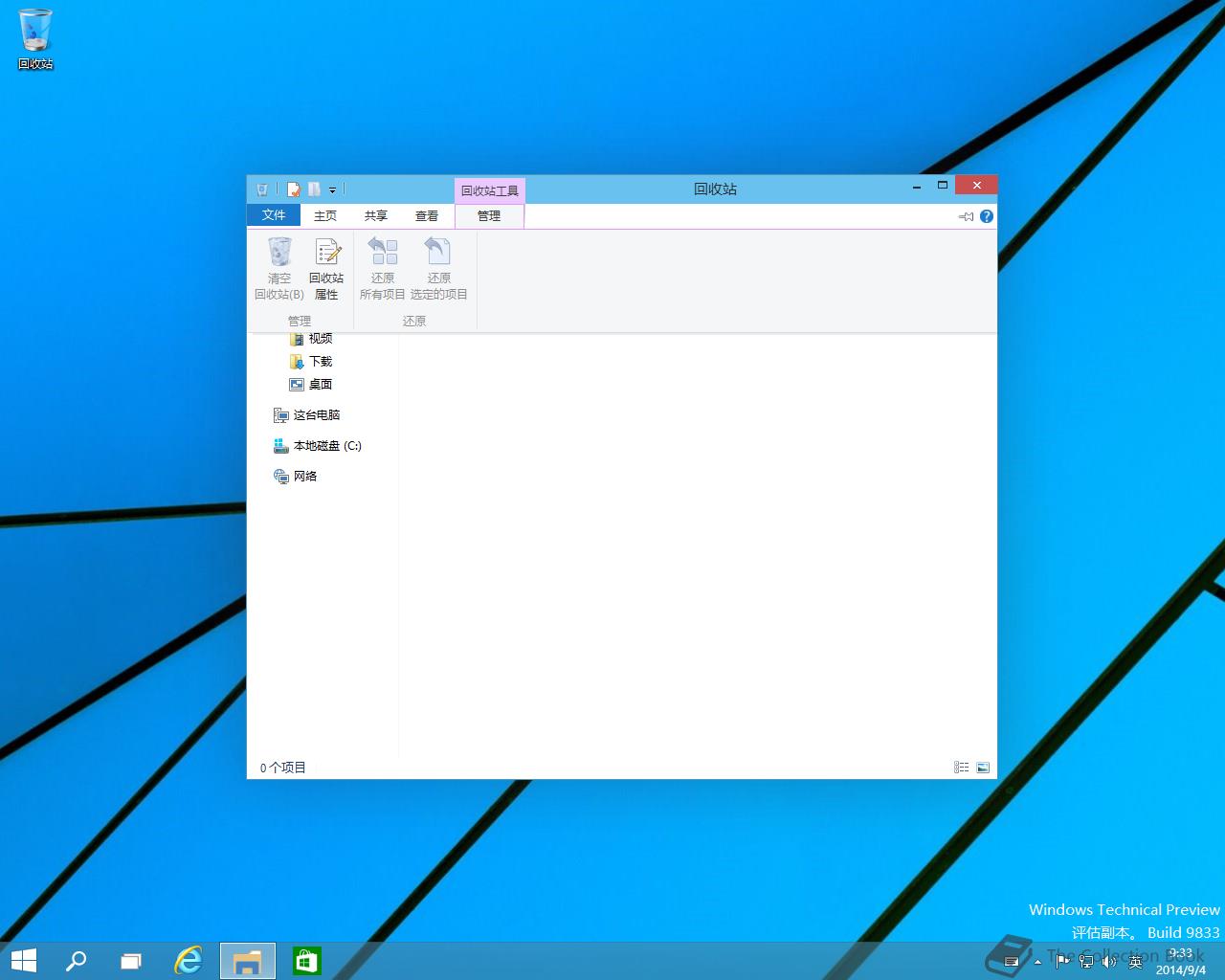Pin the ribbon using the pin icon
1225x980 pixels.
pos(966,216)
